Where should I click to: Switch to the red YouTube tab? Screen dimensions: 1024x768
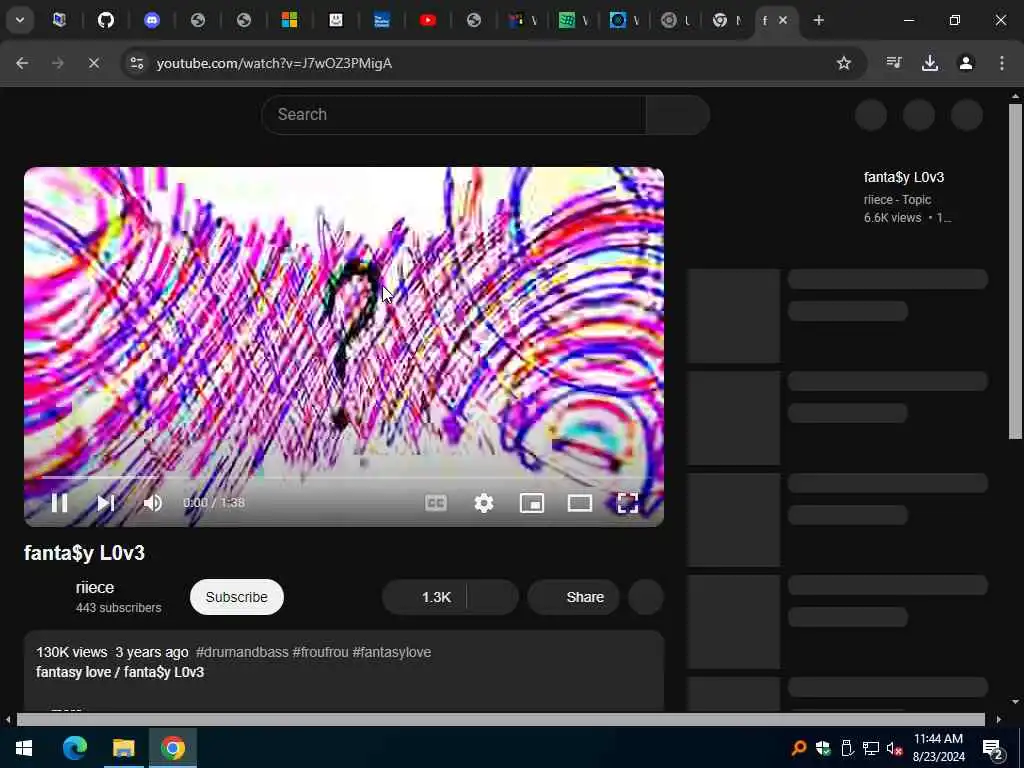click(x=428, y=20)
